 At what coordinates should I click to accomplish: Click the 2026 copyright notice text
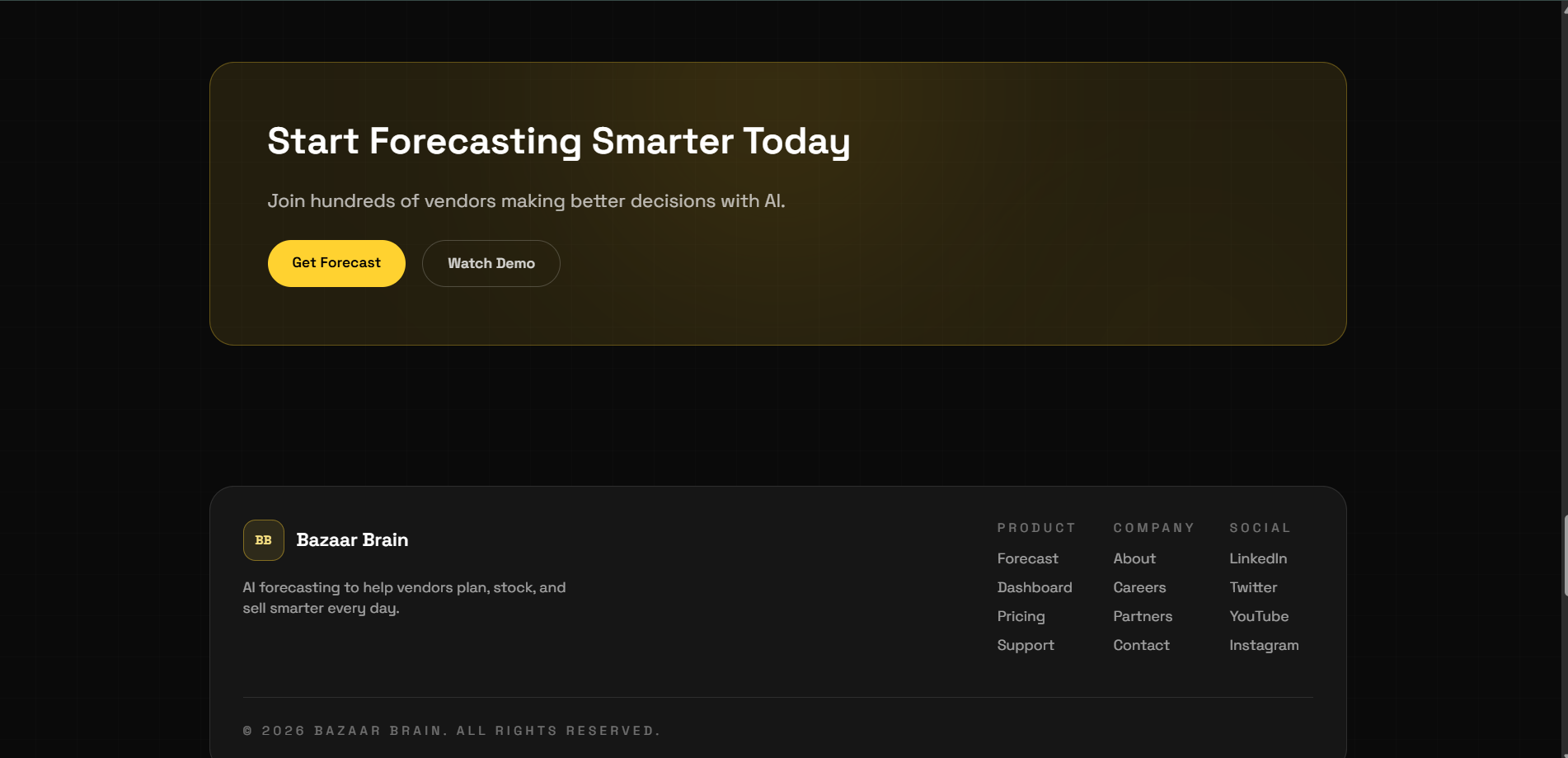pyautogui.click(x=452, y=731)
